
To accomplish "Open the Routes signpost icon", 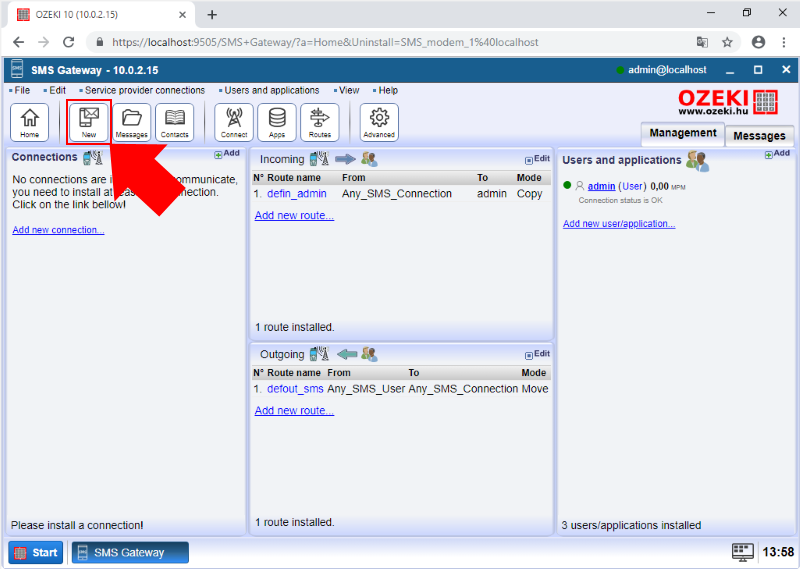I will click(x=320, y=122).
